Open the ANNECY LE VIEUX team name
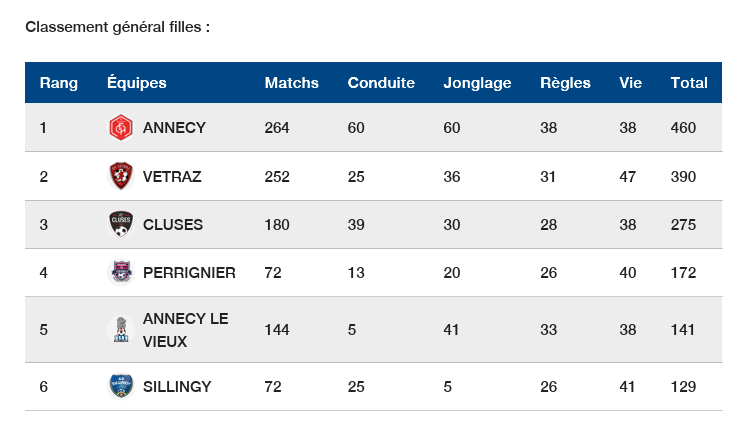This screenshot has height=441, width=754. coord(185,330)
